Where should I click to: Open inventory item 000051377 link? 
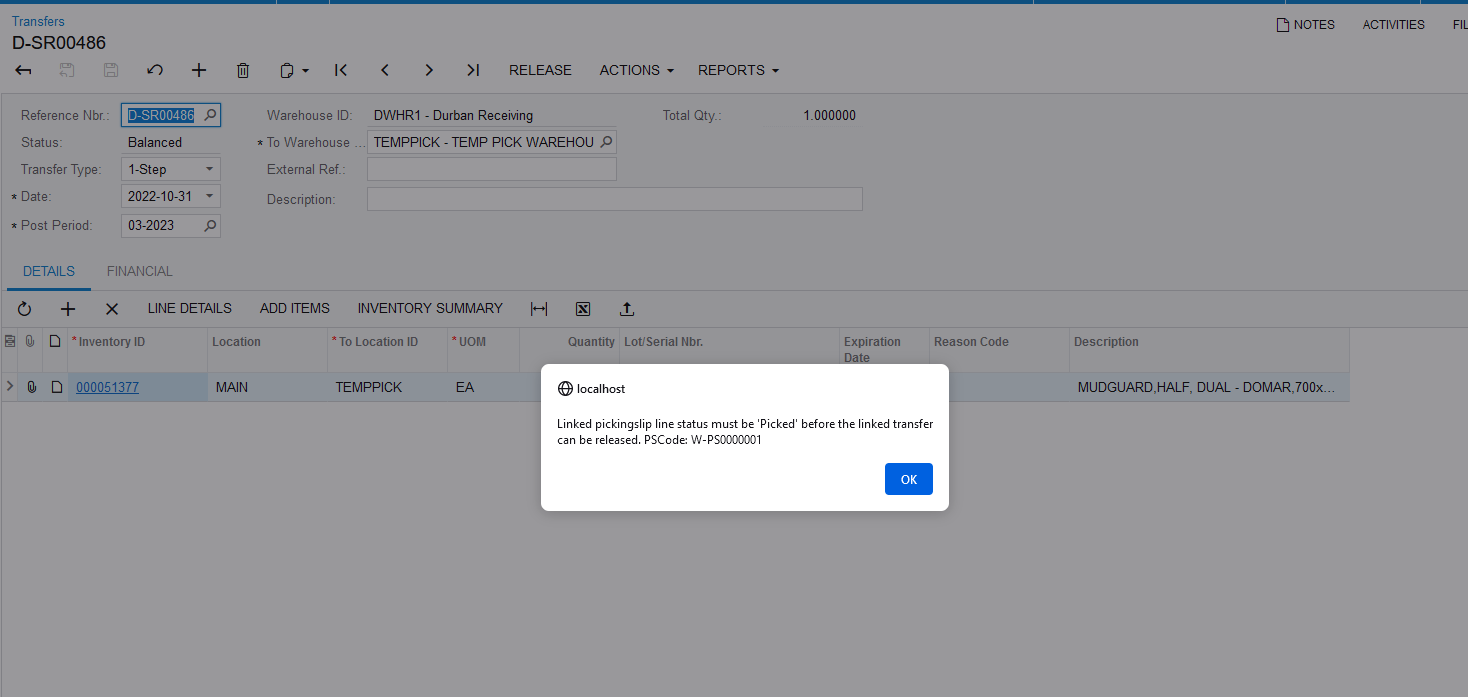tap(107, 387)
